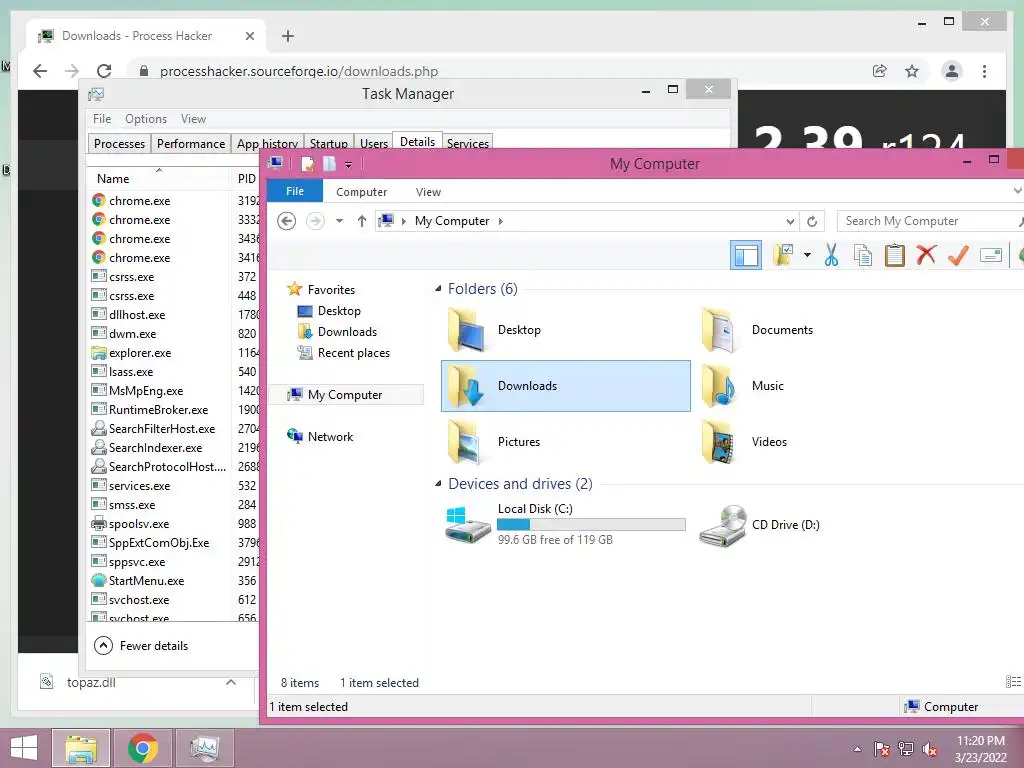The width and height of the screenshot is (1024, 768).
Task: Select StartMenu.exe process row
Action: 174,581
